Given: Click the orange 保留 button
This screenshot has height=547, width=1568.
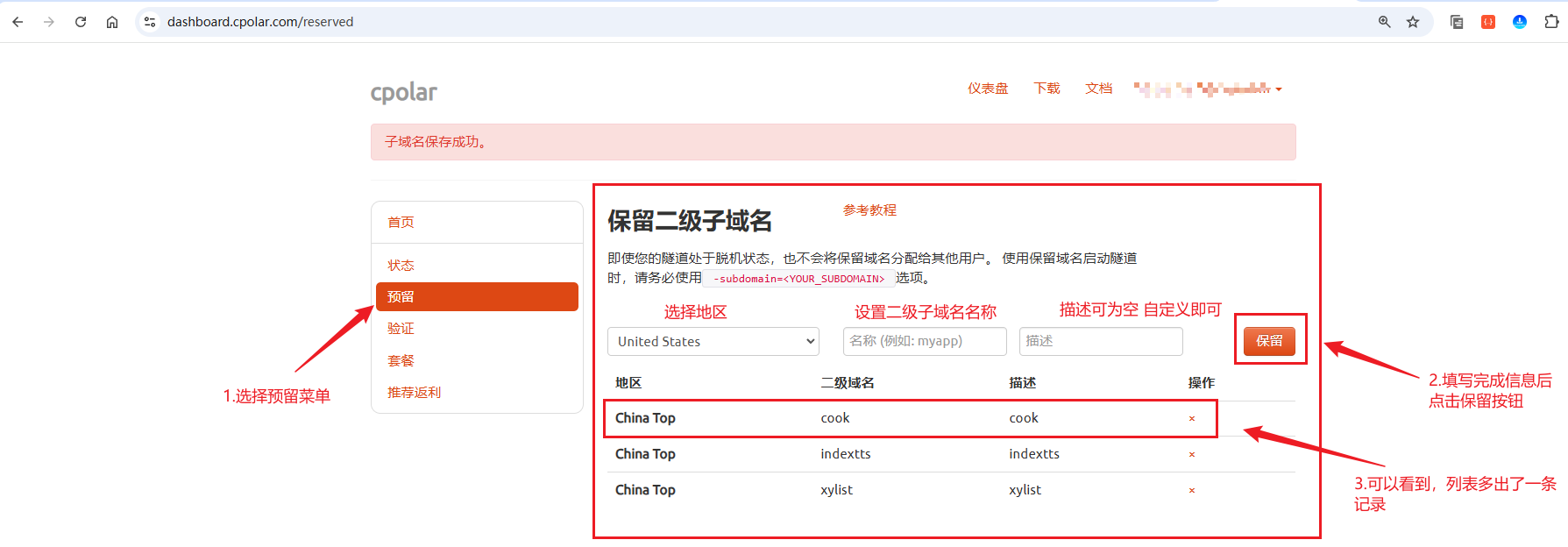Looking at the screenshot, I should pyautogui.click(x=1269, y=341).
